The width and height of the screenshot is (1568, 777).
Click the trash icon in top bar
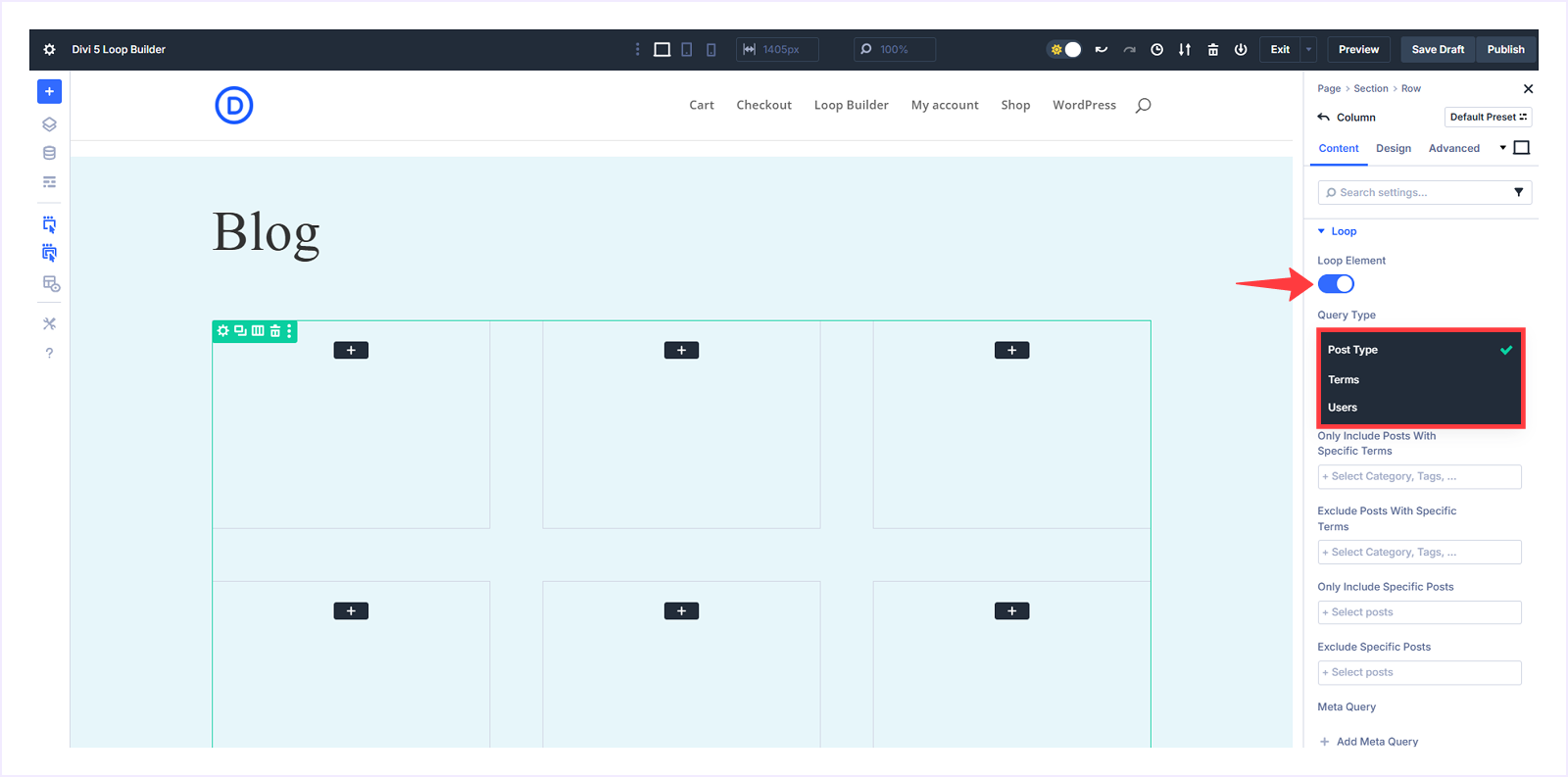tap(1213, 49)
